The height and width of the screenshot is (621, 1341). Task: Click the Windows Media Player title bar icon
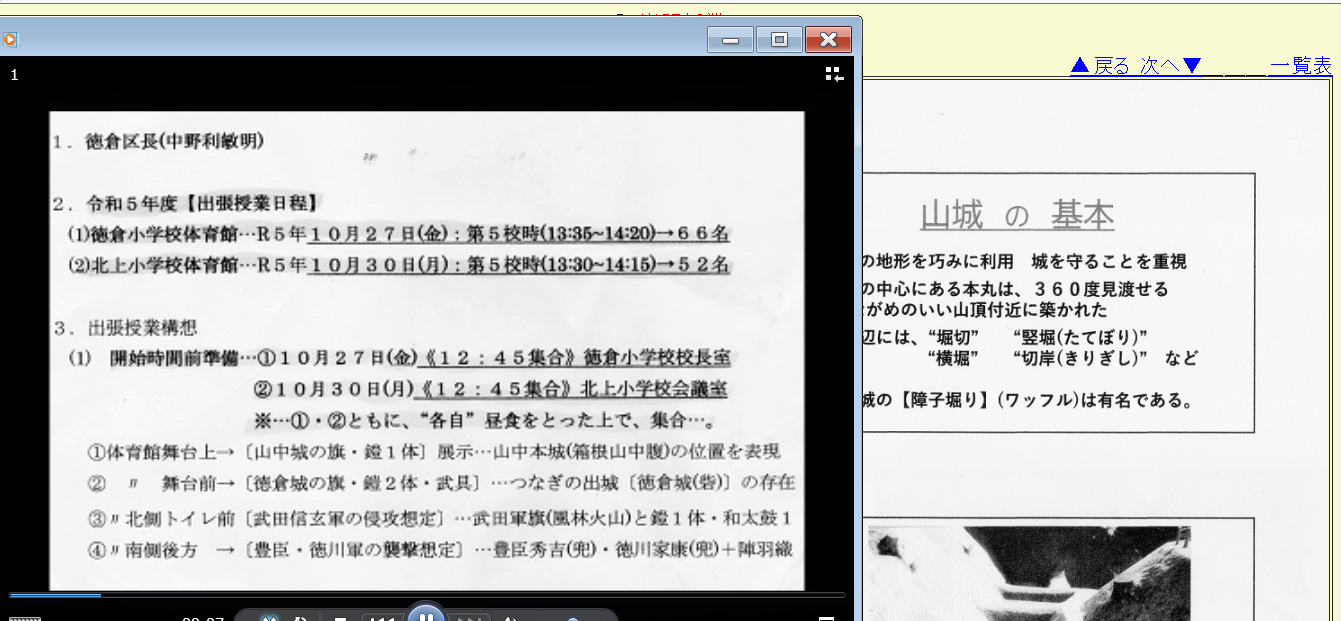(10, 40)
